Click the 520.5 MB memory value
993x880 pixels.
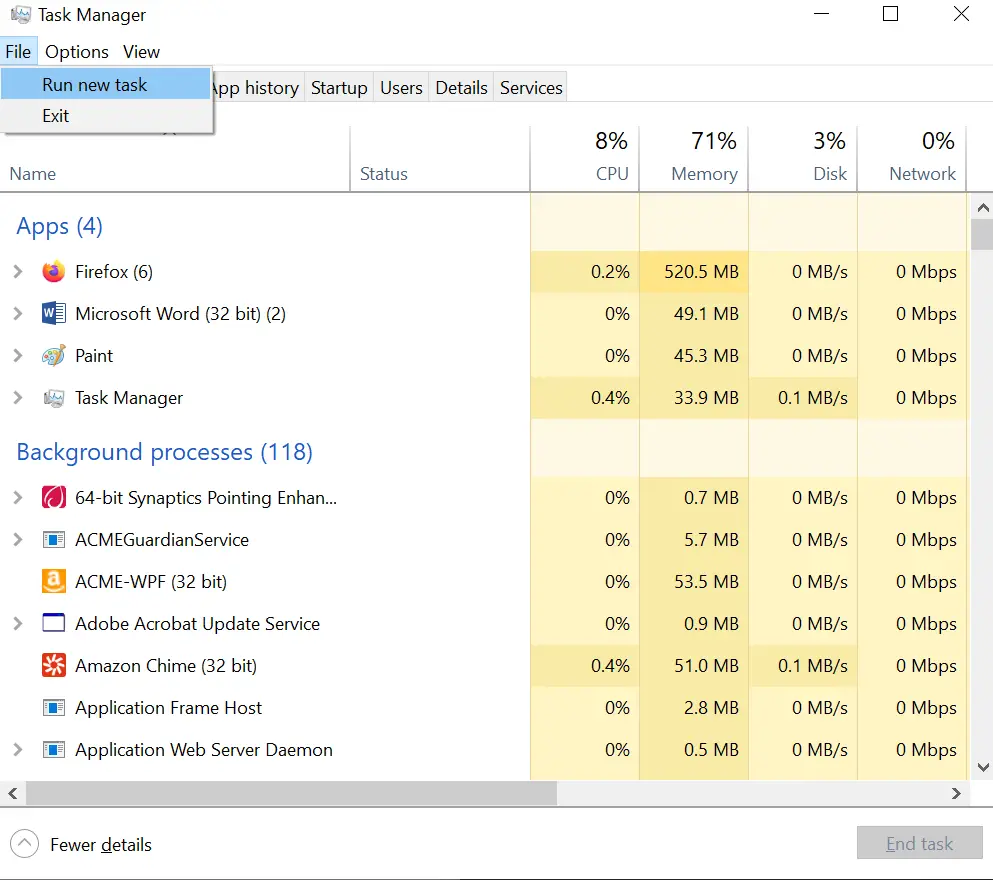(x=701, y=272)
